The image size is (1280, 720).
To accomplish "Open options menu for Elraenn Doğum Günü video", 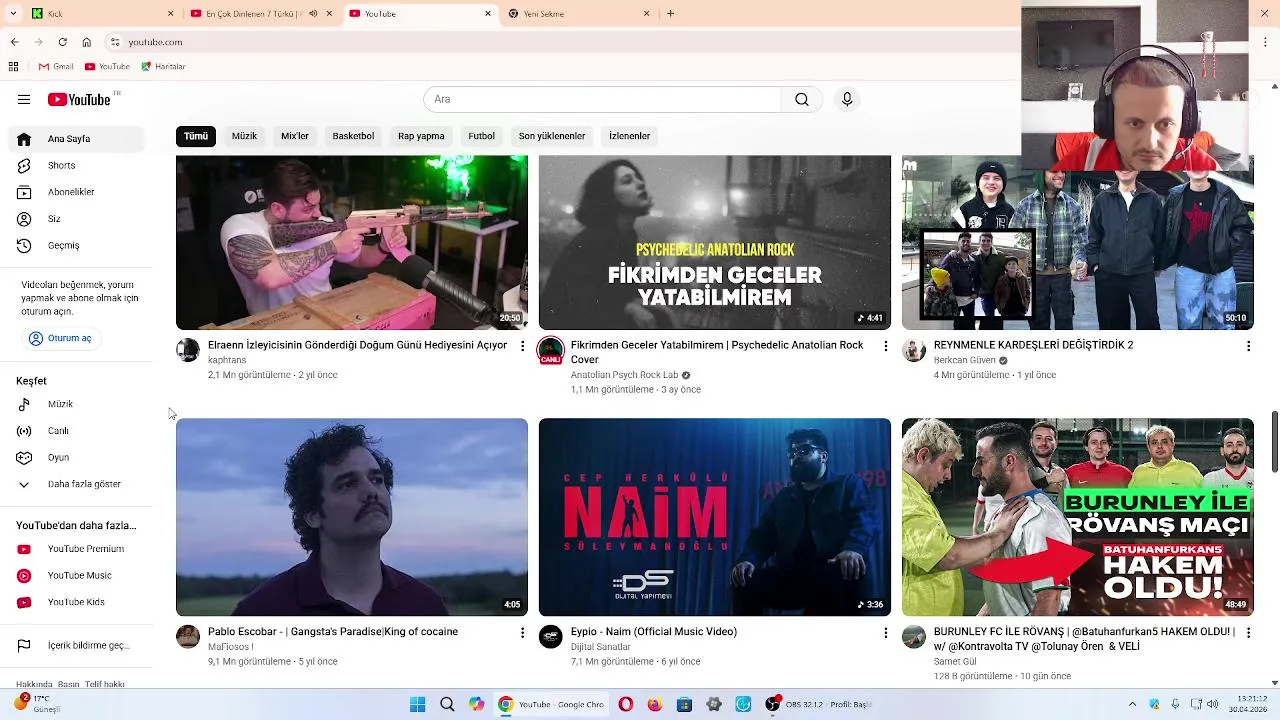I will (x=522, y=346).
